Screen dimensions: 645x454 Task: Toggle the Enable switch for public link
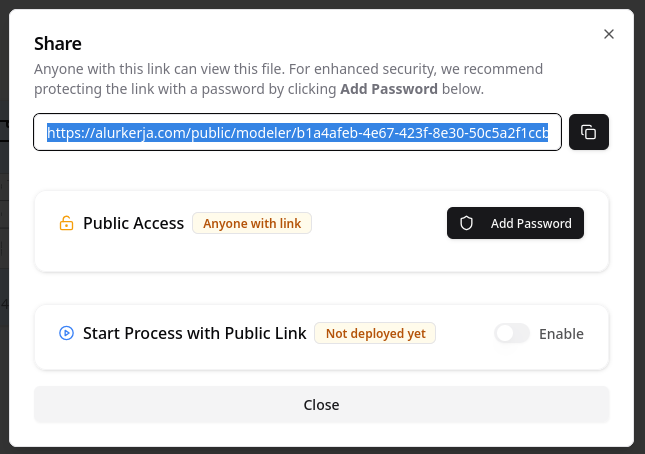512,333
